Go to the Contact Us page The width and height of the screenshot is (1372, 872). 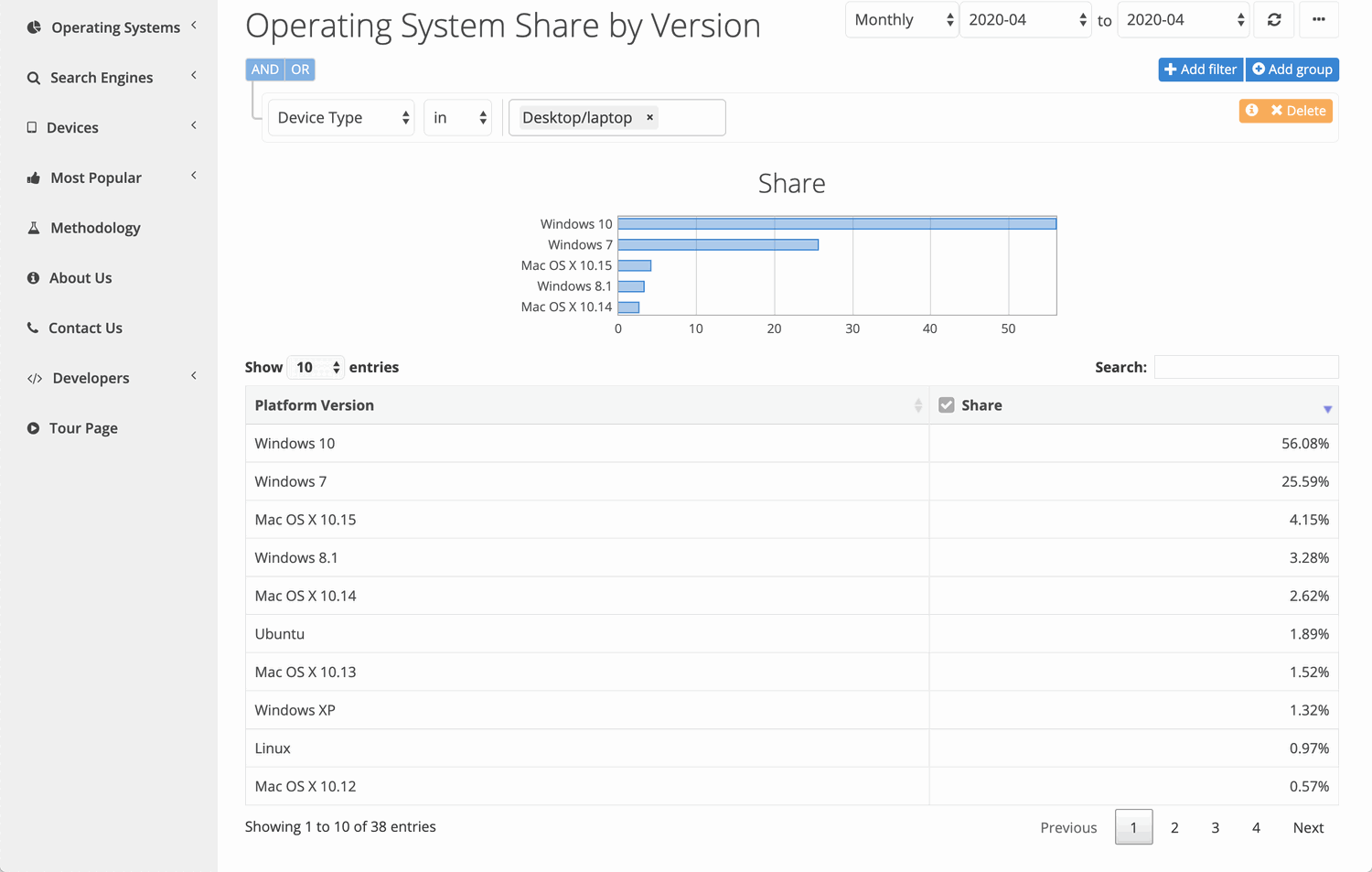(x=84, y=328)
